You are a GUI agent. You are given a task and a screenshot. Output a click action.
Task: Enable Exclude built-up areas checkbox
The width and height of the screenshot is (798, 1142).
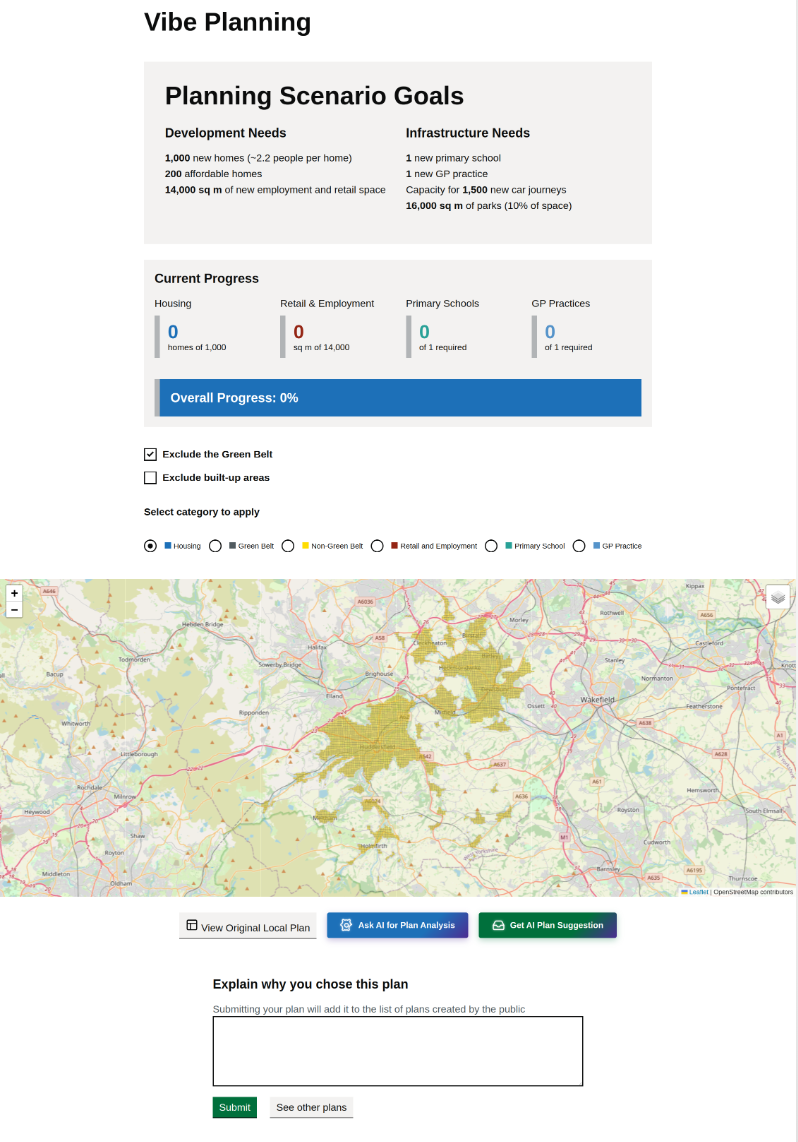[x=151, y=478]
